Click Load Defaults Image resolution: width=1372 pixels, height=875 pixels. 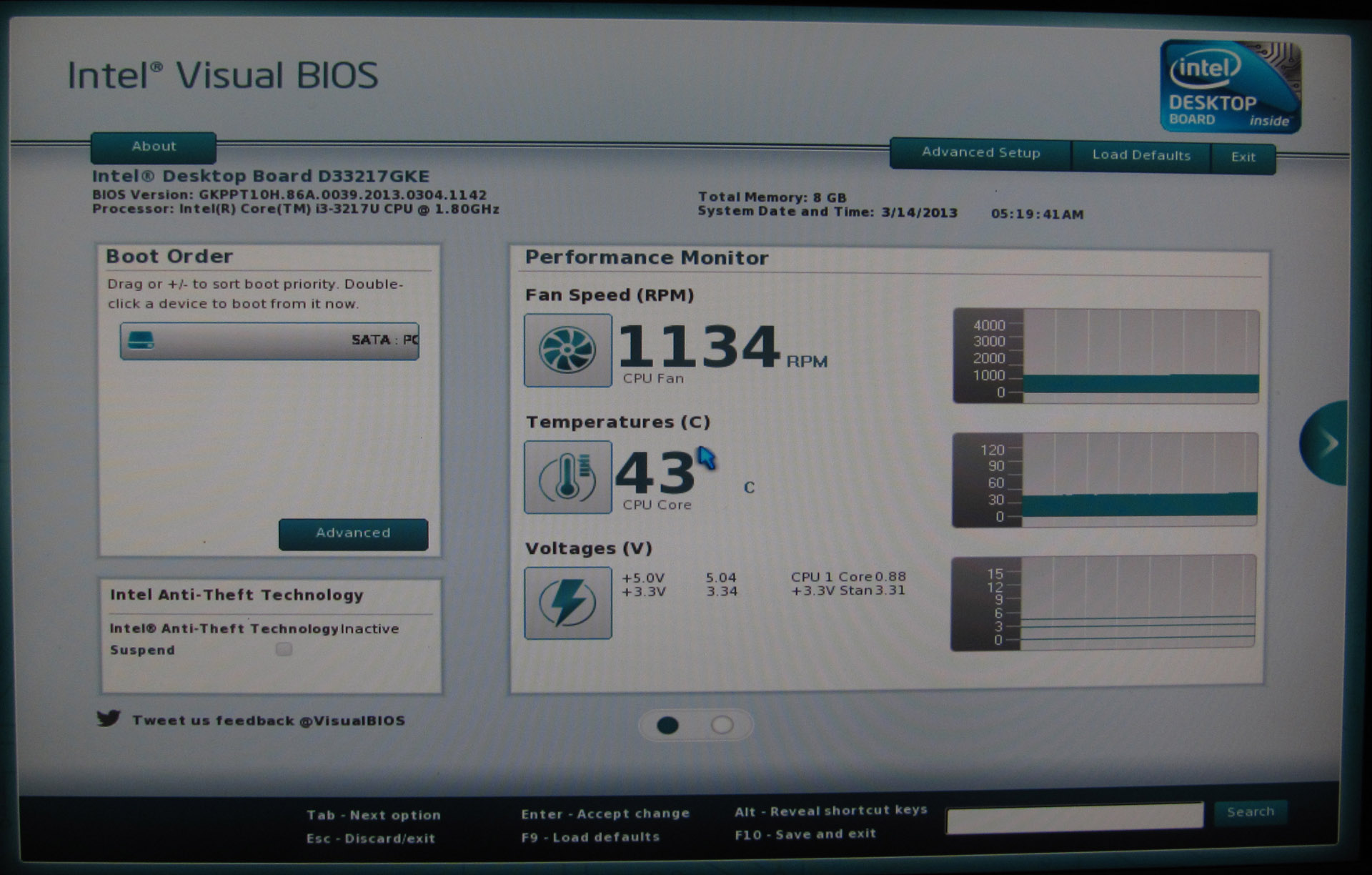(x=1141, y=156)
